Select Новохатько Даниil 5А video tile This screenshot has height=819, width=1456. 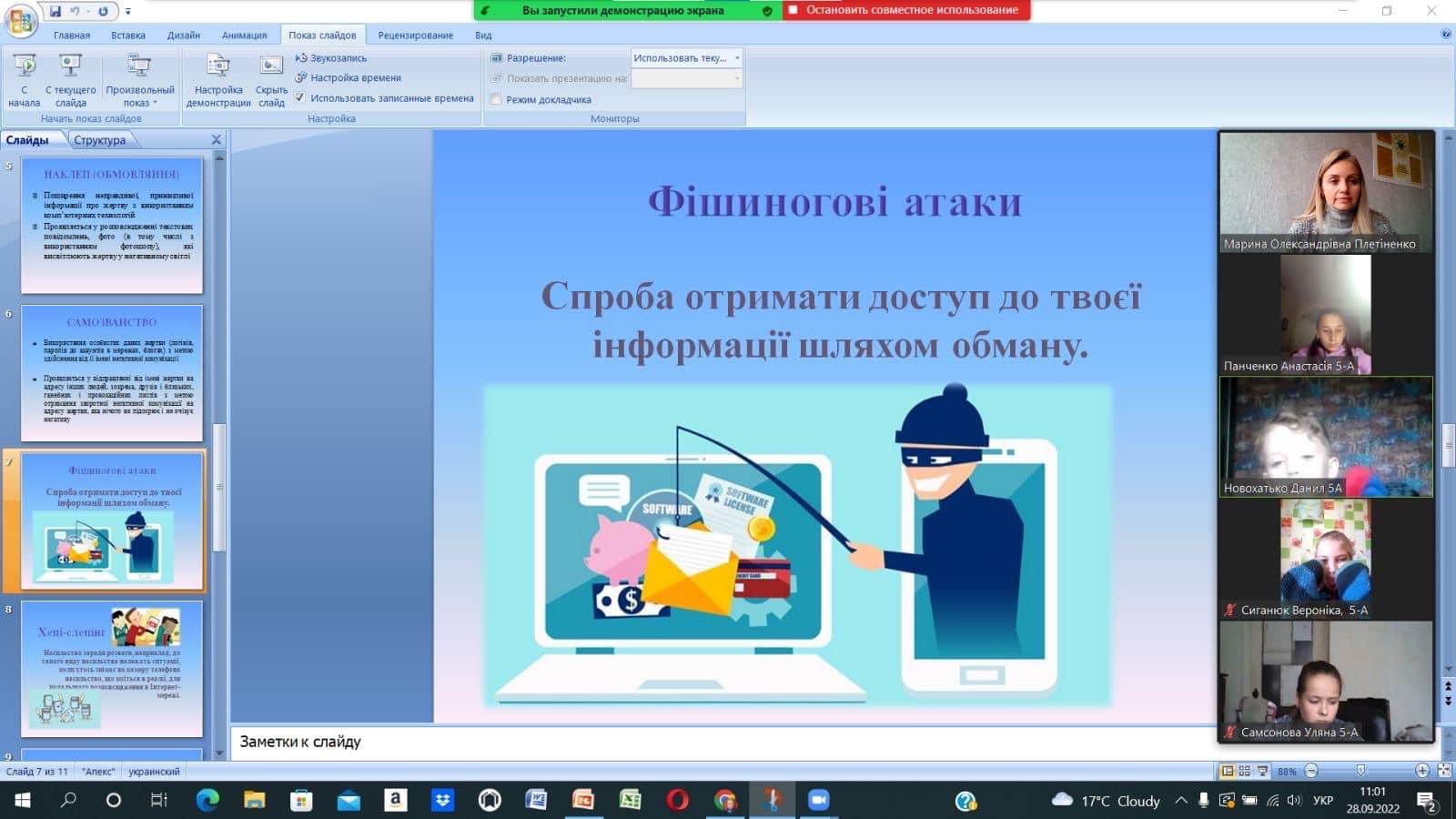1326,437
